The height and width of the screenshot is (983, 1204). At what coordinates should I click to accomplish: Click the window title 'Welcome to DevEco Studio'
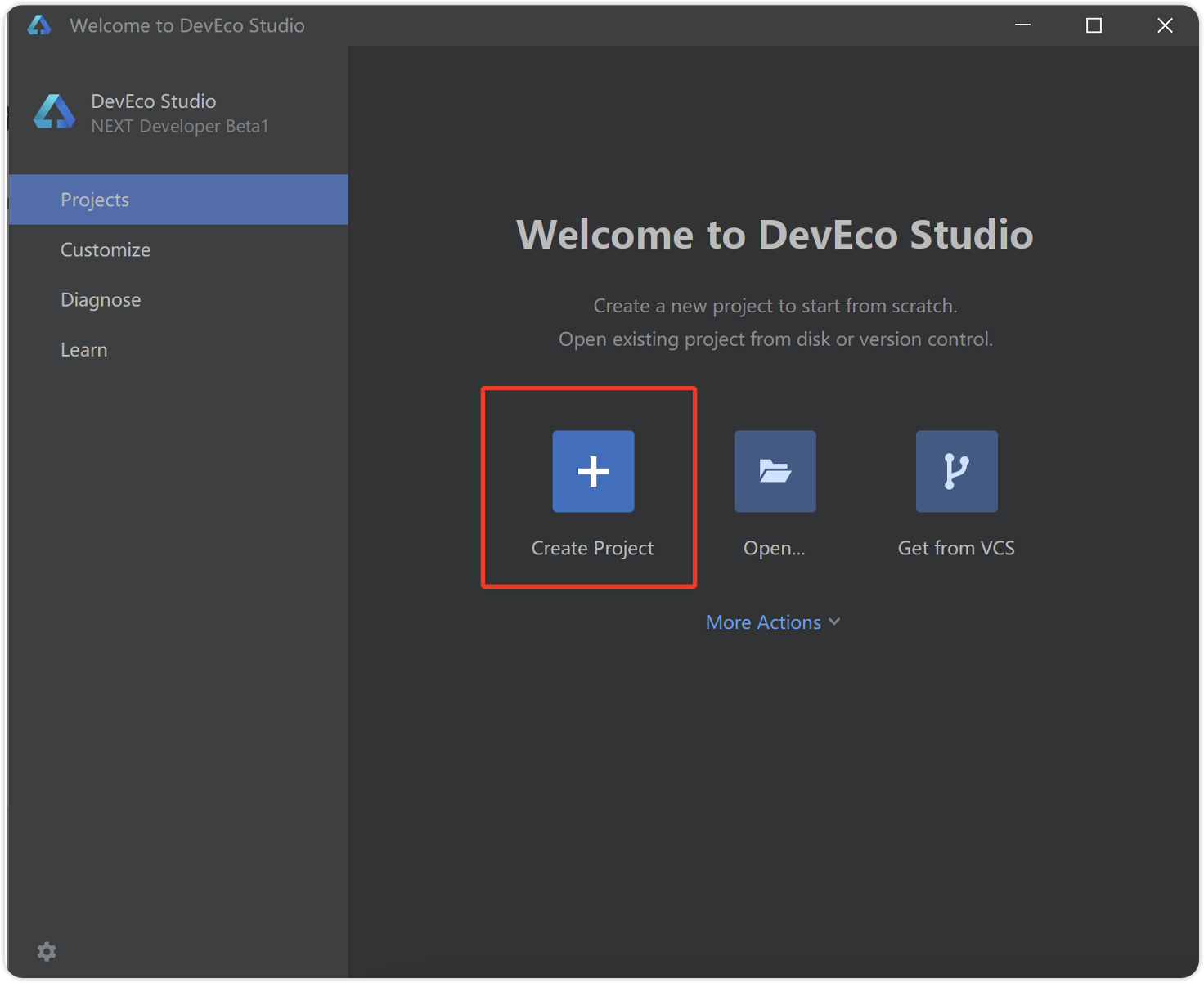[x=187, y=25]
